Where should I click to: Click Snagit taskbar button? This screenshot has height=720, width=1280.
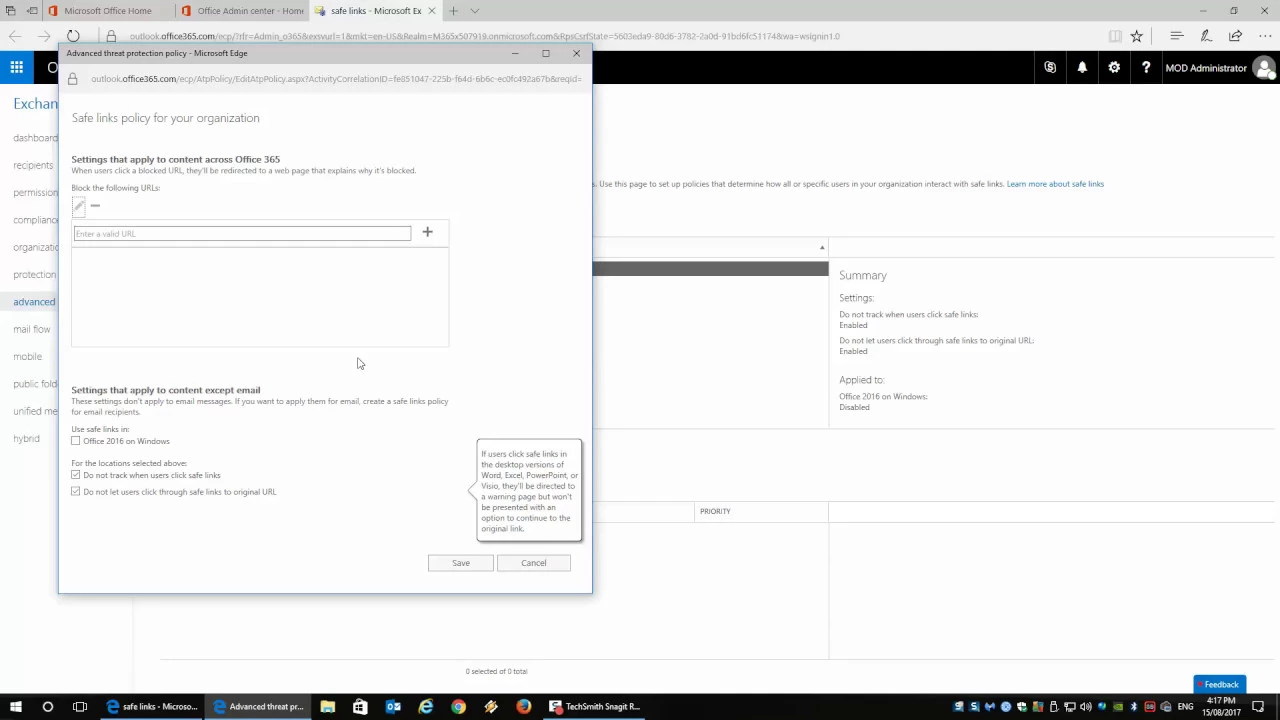click(595, 706)
